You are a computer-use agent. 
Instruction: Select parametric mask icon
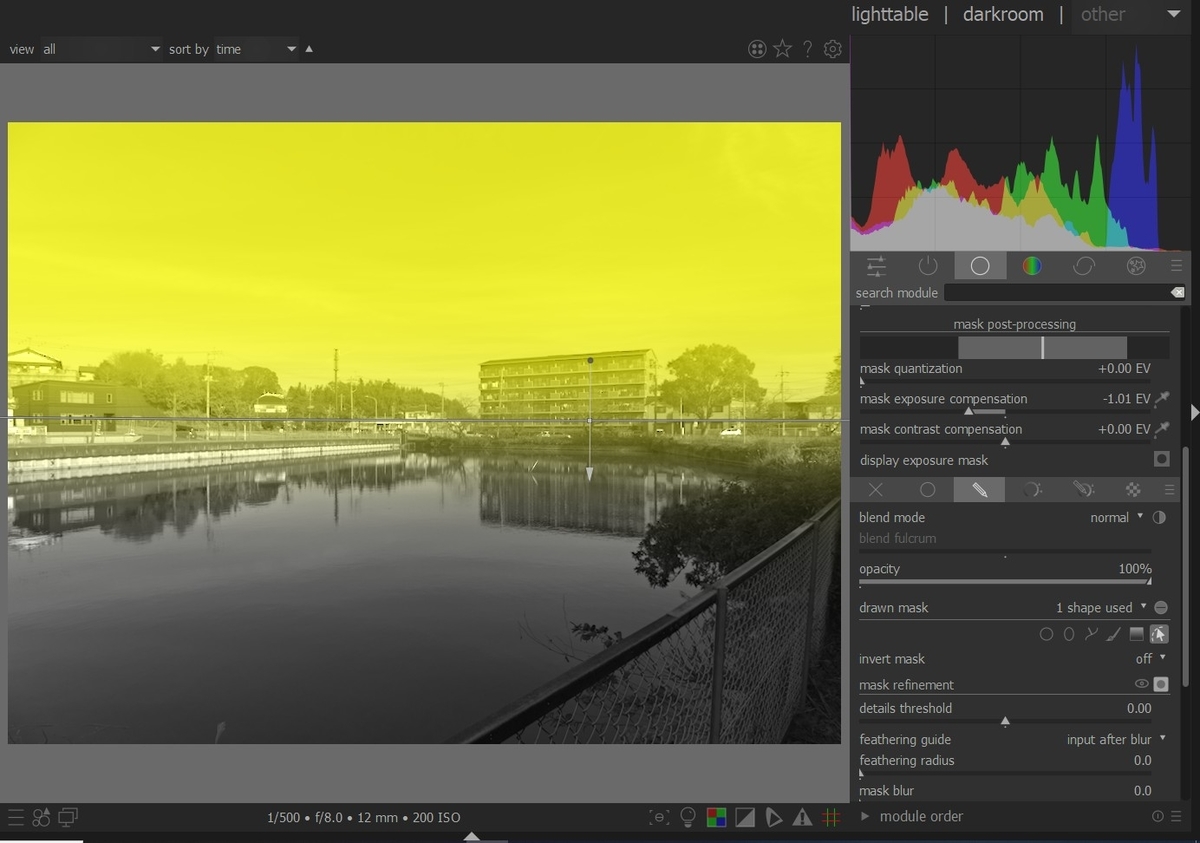(x=1032, y=490)
